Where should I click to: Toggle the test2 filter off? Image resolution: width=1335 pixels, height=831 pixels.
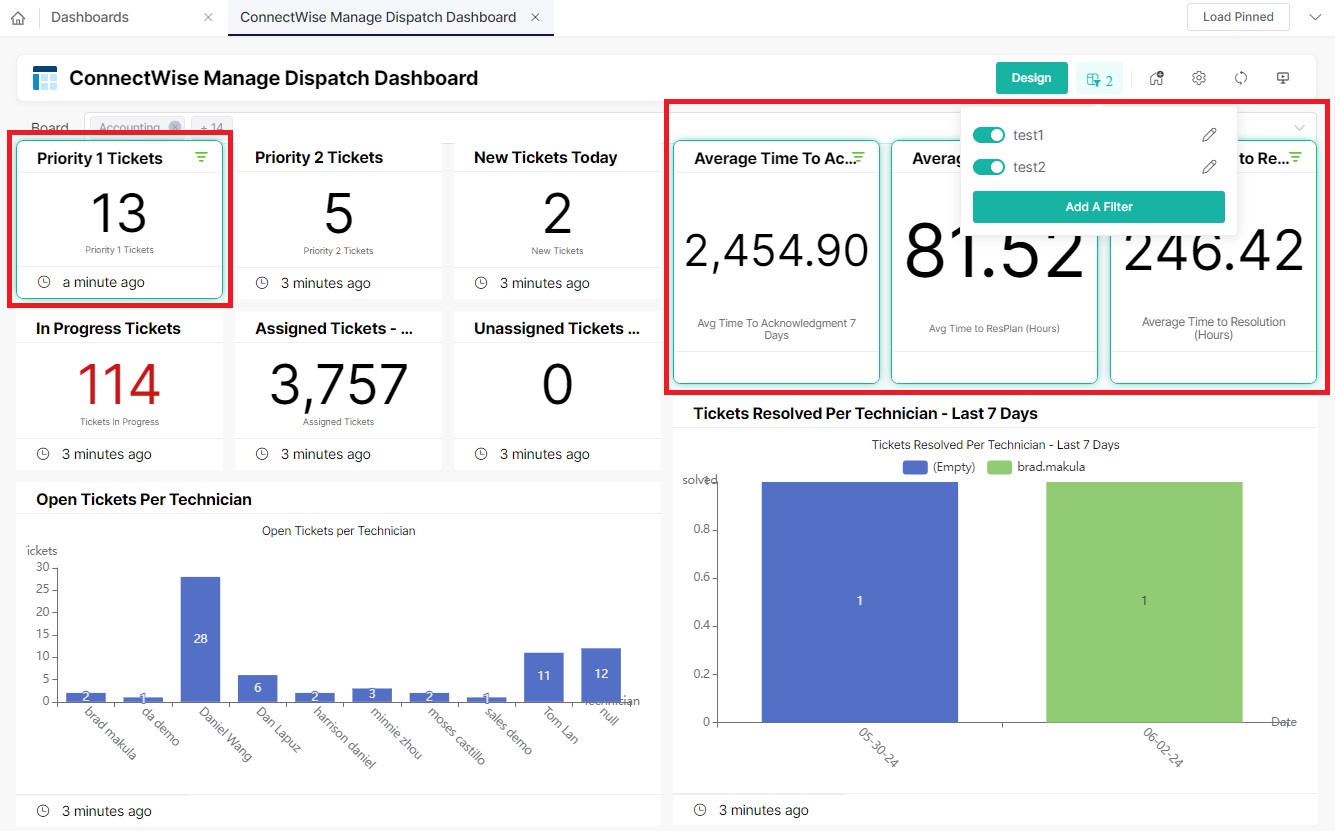click(989, 167)
